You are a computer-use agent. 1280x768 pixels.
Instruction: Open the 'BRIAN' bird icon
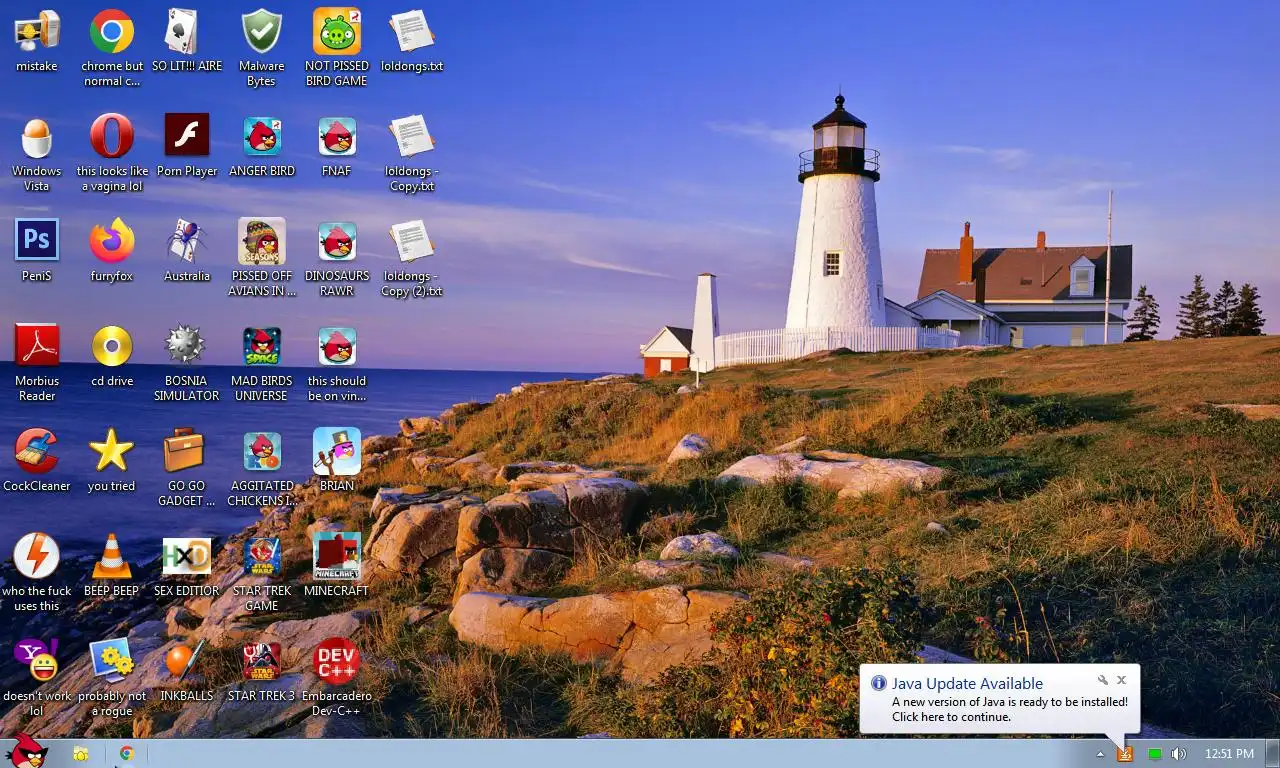coord(337,452)
